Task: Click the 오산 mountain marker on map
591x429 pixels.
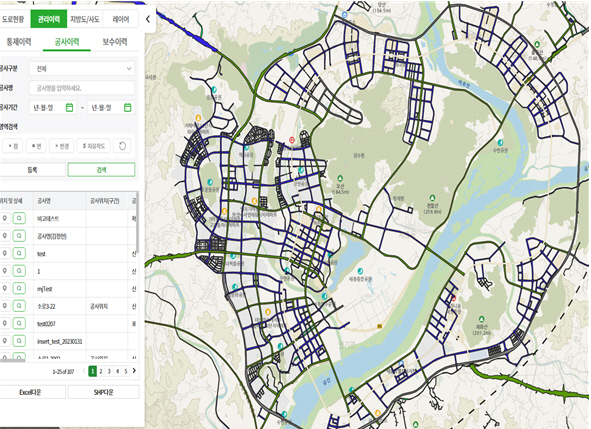Action: [x=340, y=178]
